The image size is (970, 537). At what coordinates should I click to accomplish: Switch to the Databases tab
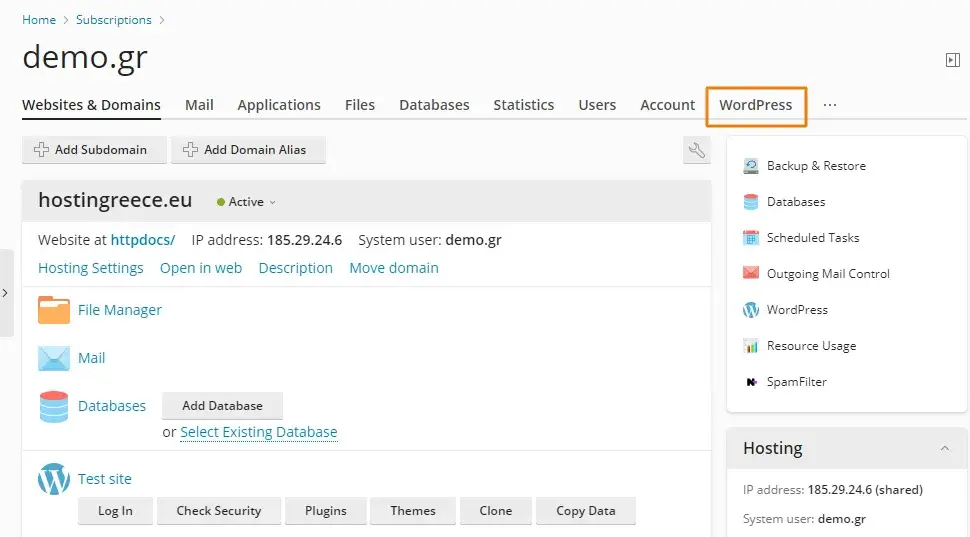(x=434, y=105)
